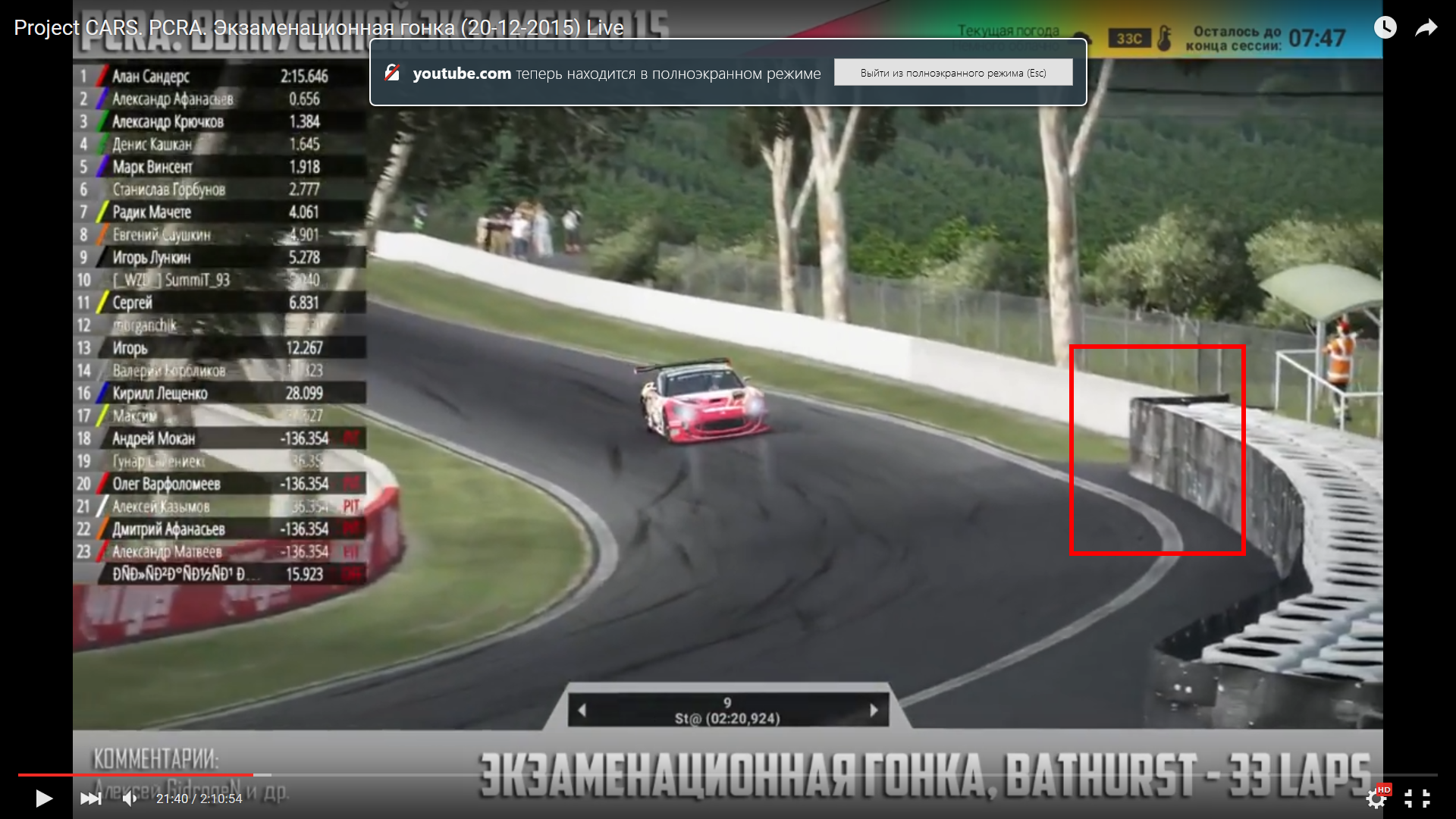Click the left arrow of St@ driver selector
The height and width of the screenshot is (819, 1456).
pos(582,711)
